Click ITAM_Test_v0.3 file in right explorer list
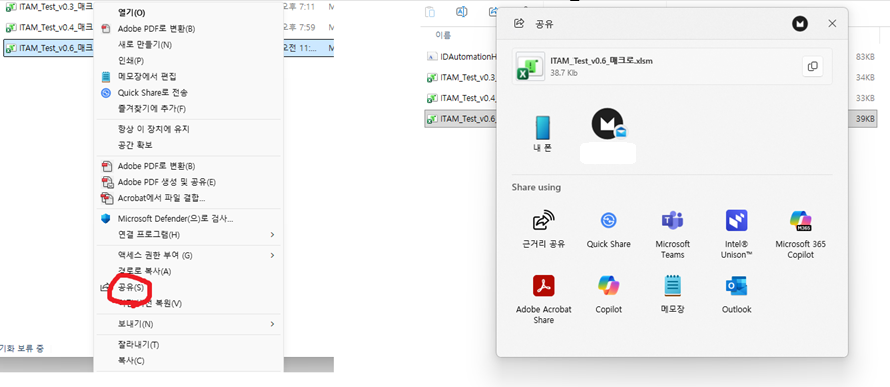 pyautogui.click(x=462, y=77)
